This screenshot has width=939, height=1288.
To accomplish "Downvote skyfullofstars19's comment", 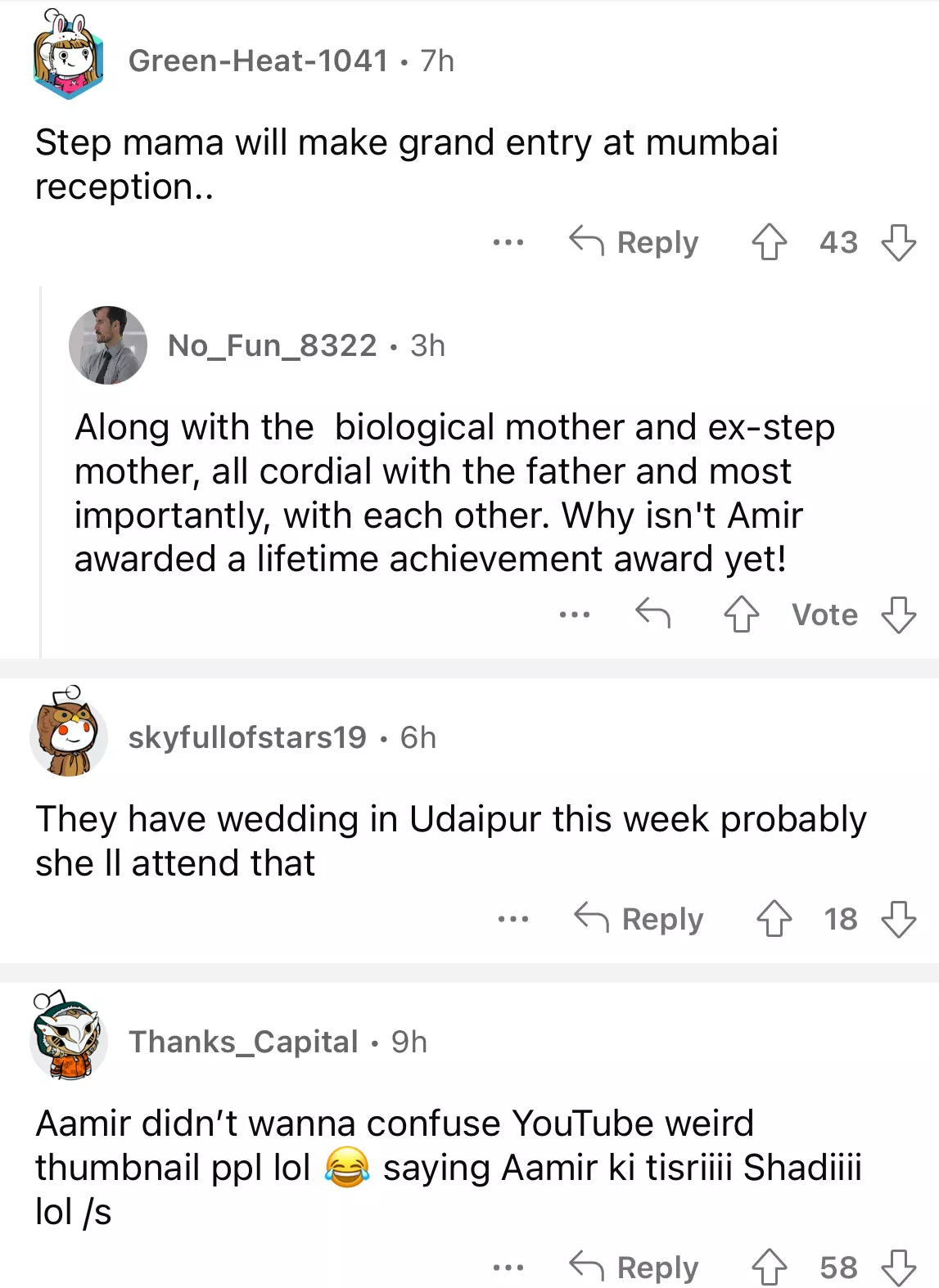I will click(x=898, y=918).
